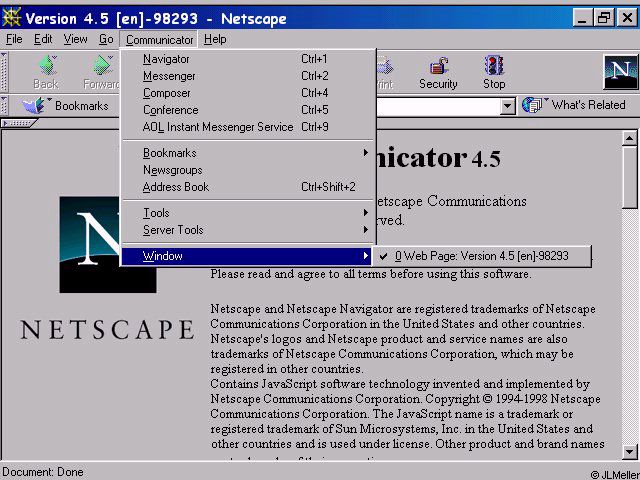The width and height of the screenshot is (640, 480).
Task: Click the Forward toolbar icon
Action: point(103,65)
